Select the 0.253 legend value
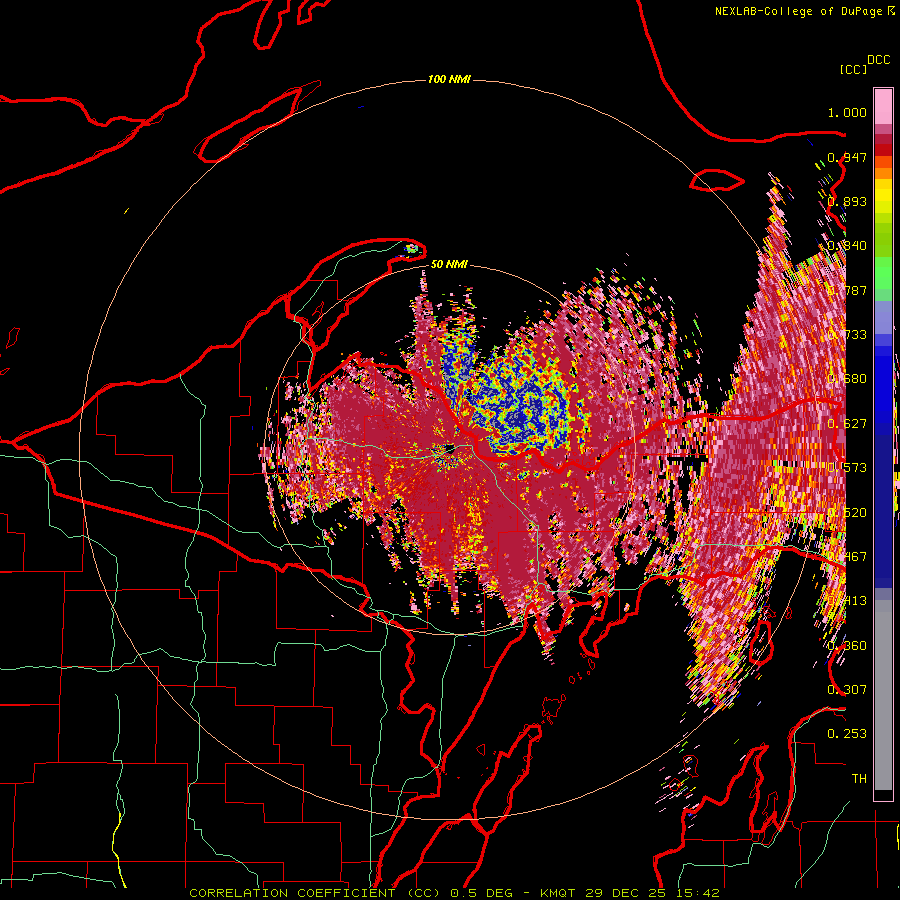The width and height of the screenshot is (900, 900). [x=847, y=734]
